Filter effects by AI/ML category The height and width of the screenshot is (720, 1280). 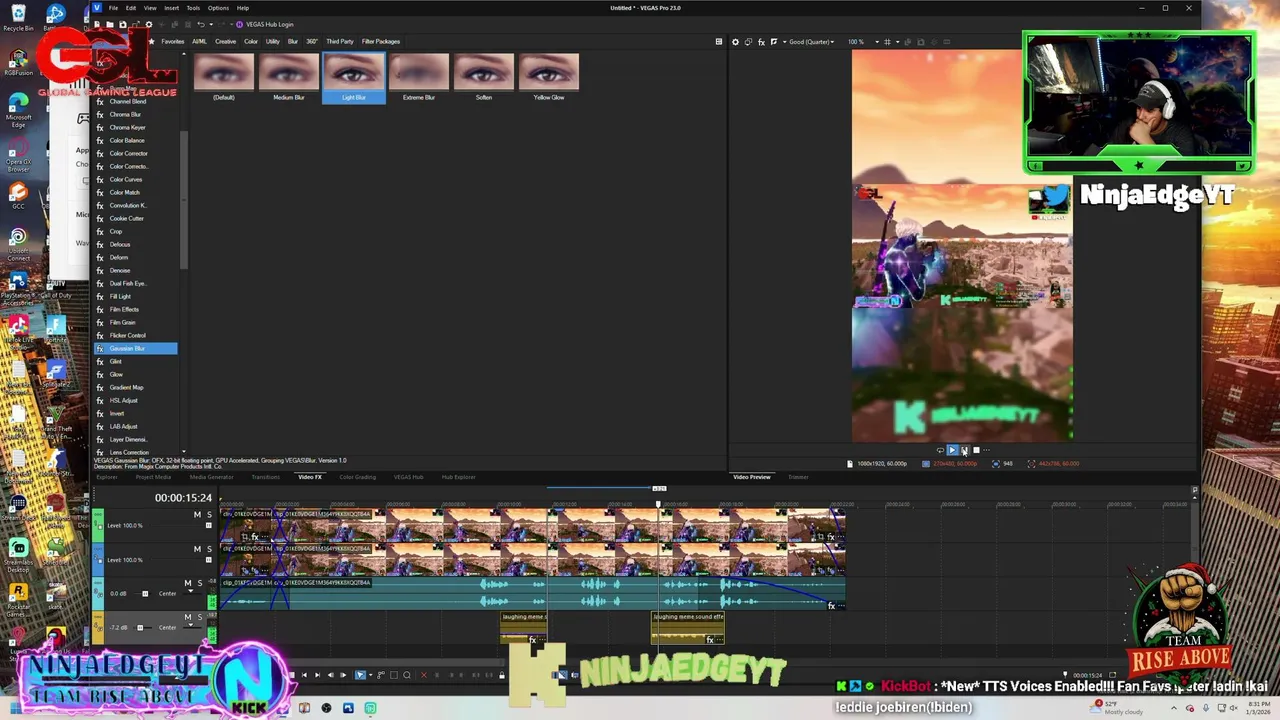pos(199,41)
